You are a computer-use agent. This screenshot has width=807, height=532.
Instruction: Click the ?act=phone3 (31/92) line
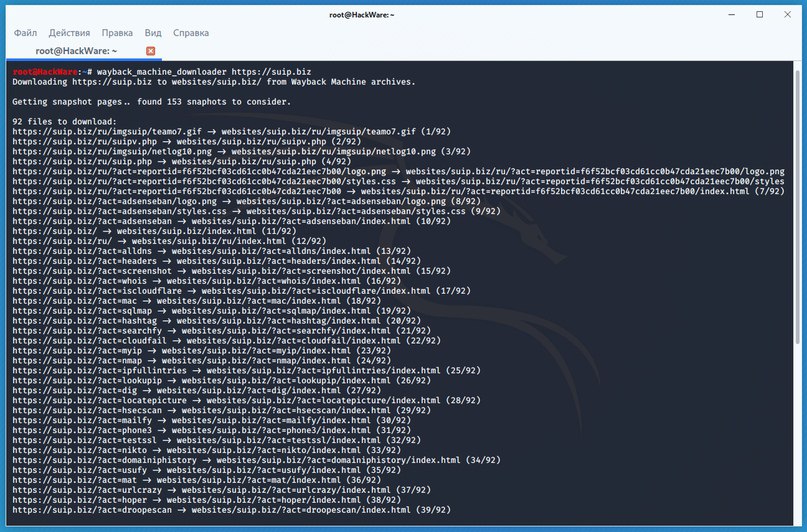tap(212, 430)
